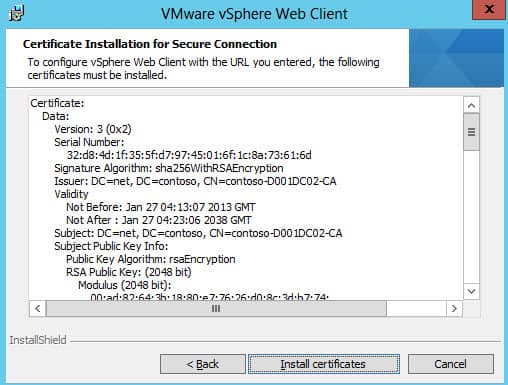Click the Not Before Jan 27 2013 line
The height and width of the screenshot is (385, 508).
click(161, 207)
